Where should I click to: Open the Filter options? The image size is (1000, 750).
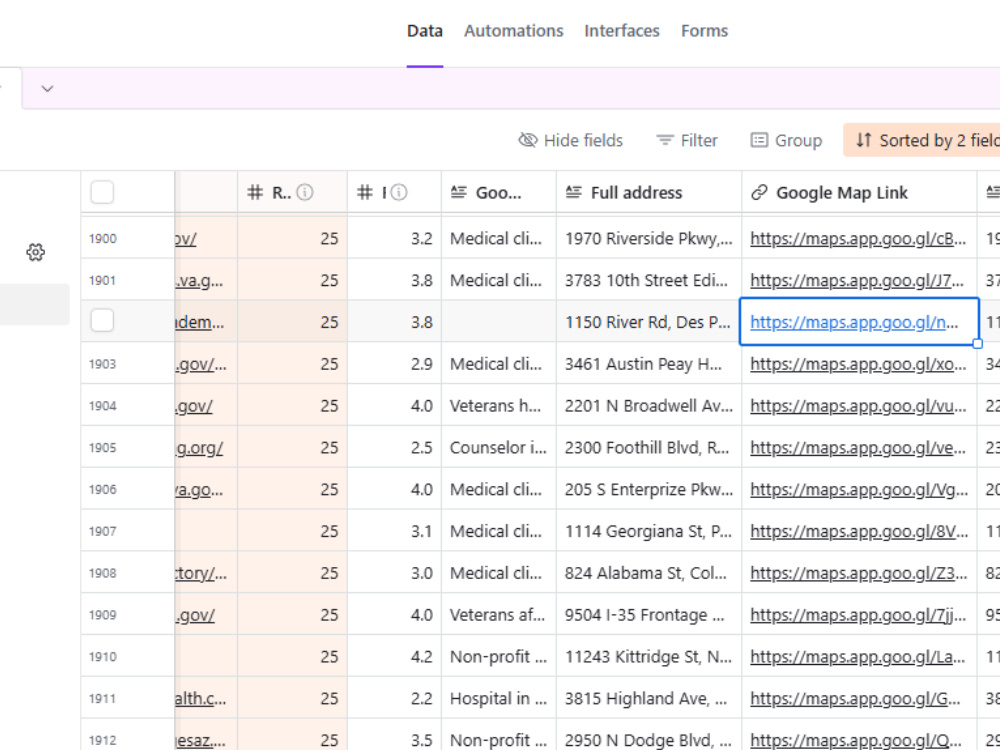[687, 140]
